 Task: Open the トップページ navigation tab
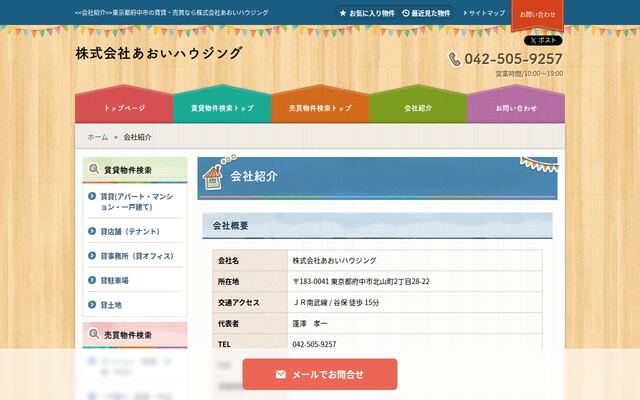[124, 108]
